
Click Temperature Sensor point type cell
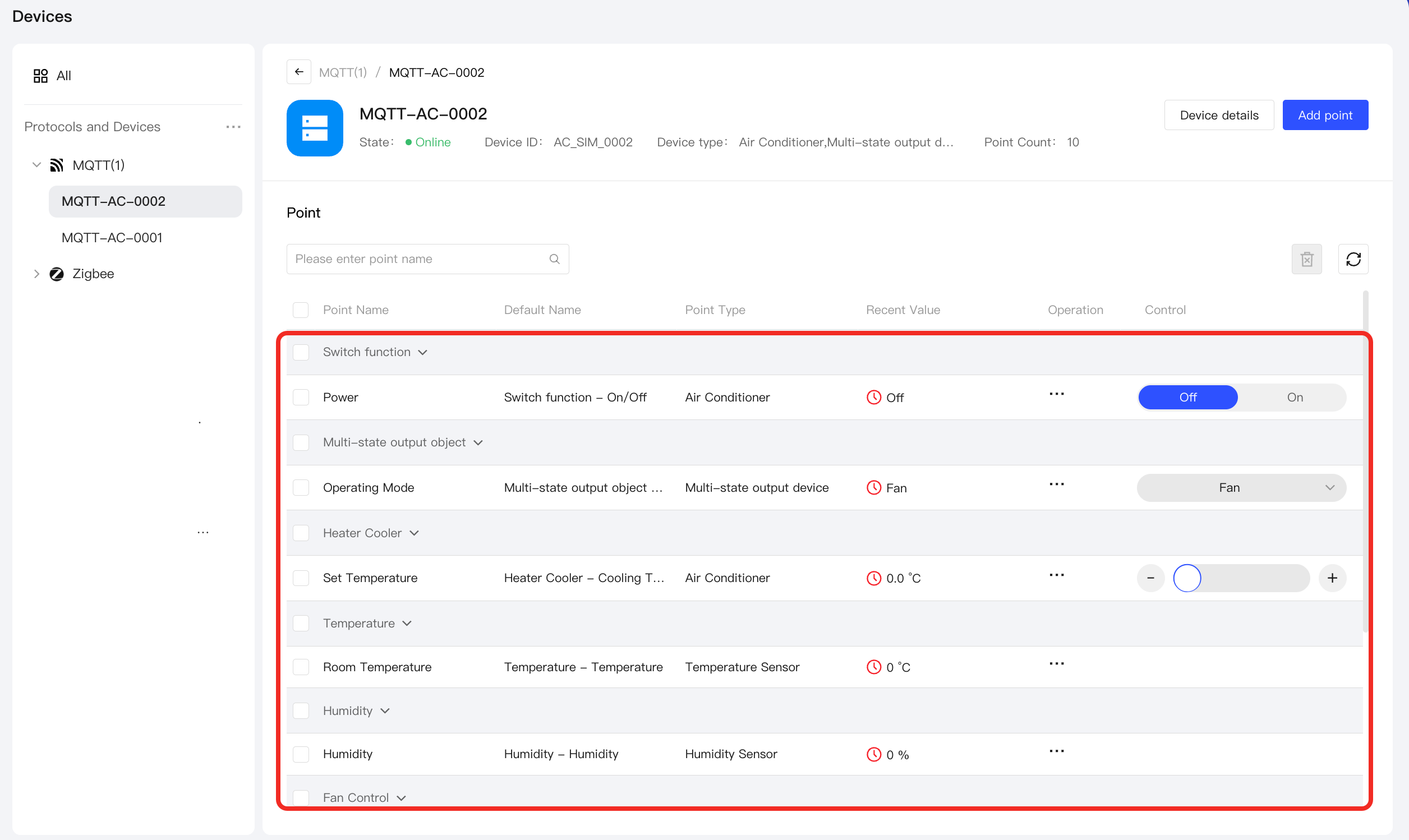[x=742, y=667]
